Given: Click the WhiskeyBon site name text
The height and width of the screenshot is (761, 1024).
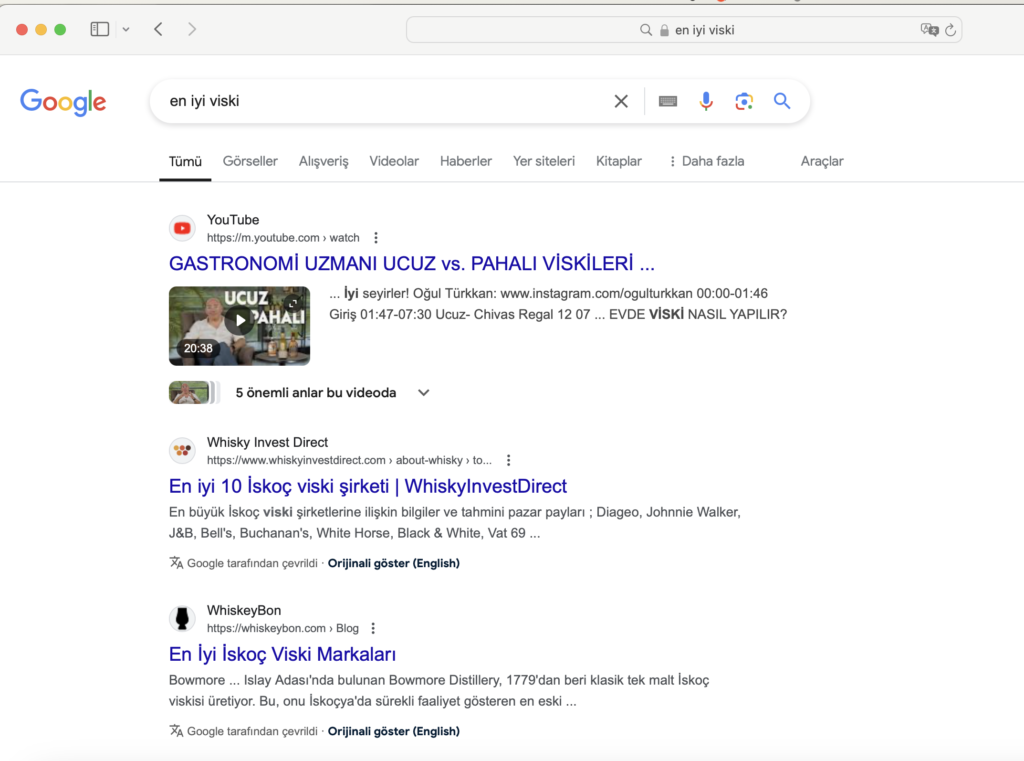Looking at the screenshot, I should click(244, 610).
